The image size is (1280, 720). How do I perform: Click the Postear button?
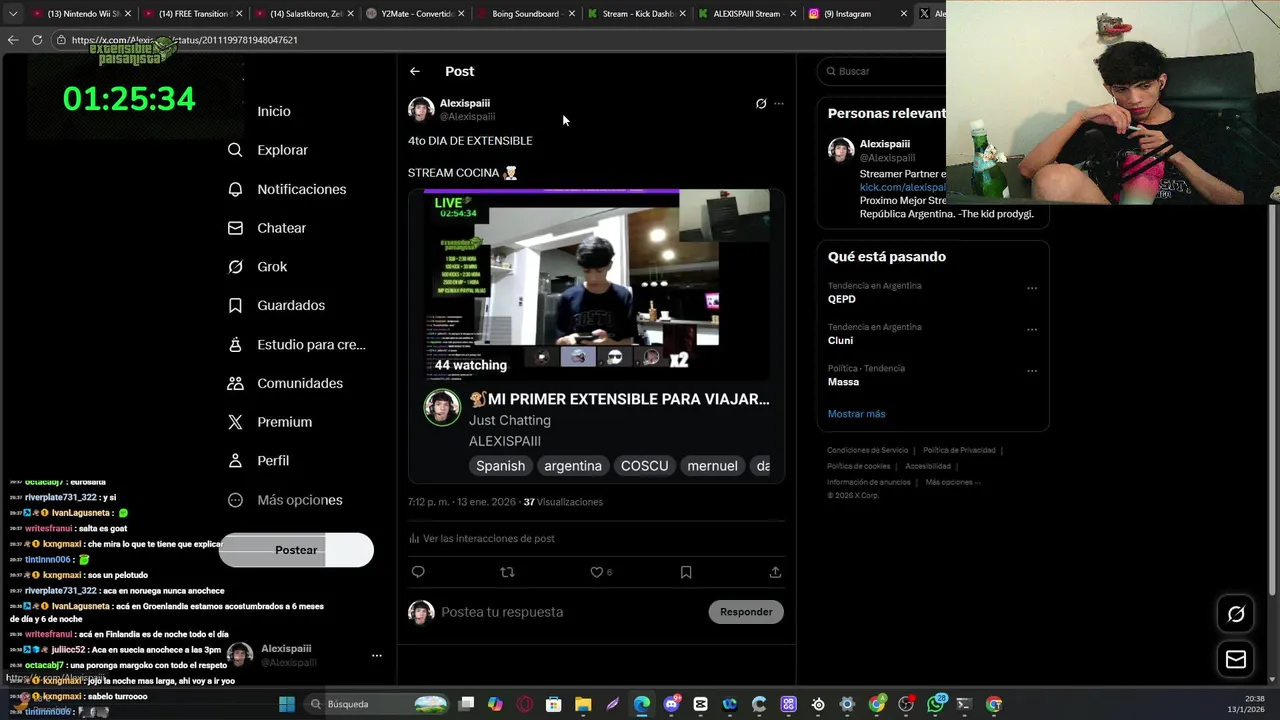(296, 550)
